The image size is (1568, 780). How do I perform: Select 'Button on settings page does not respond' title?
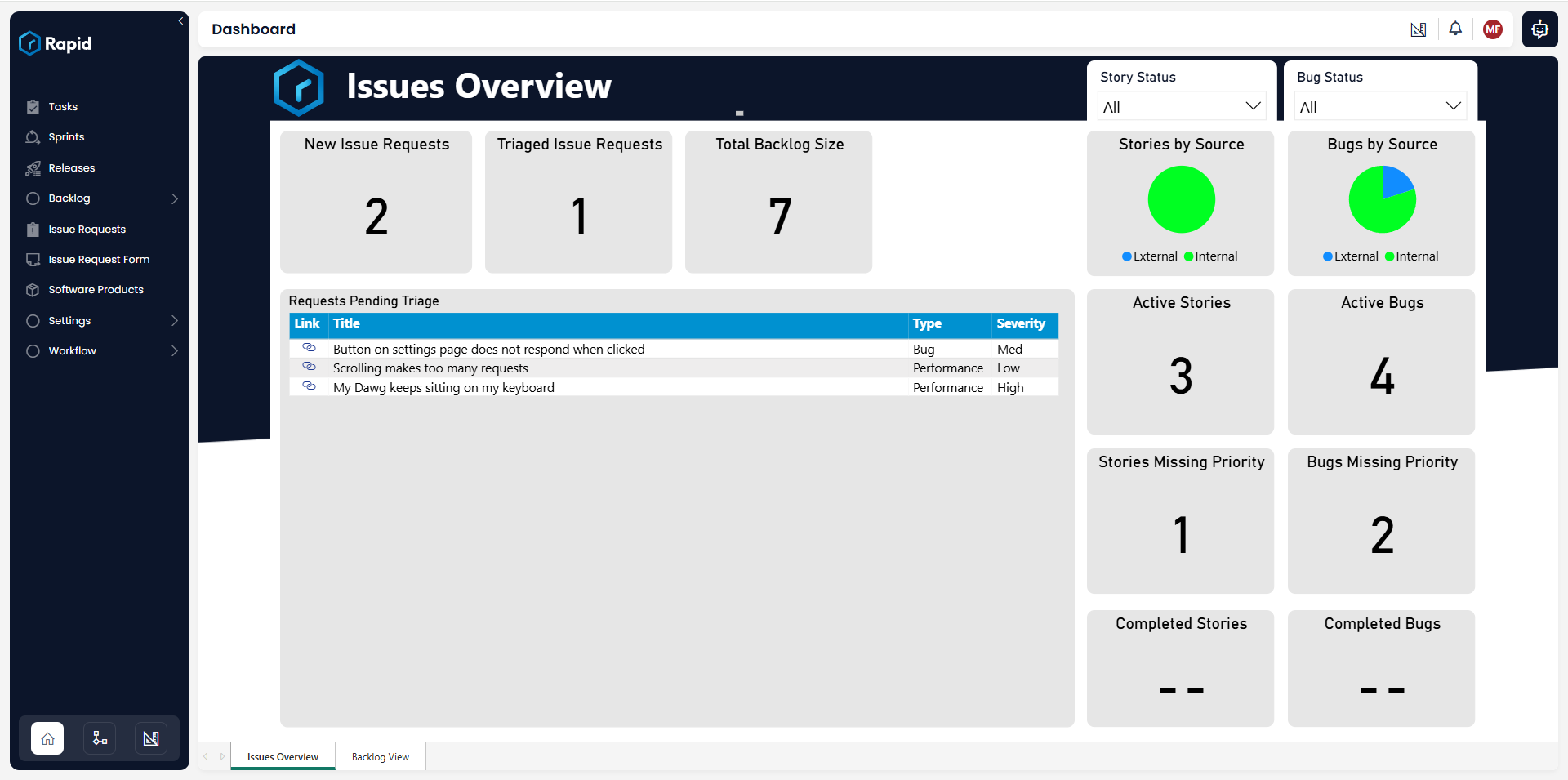pos(488,349)
